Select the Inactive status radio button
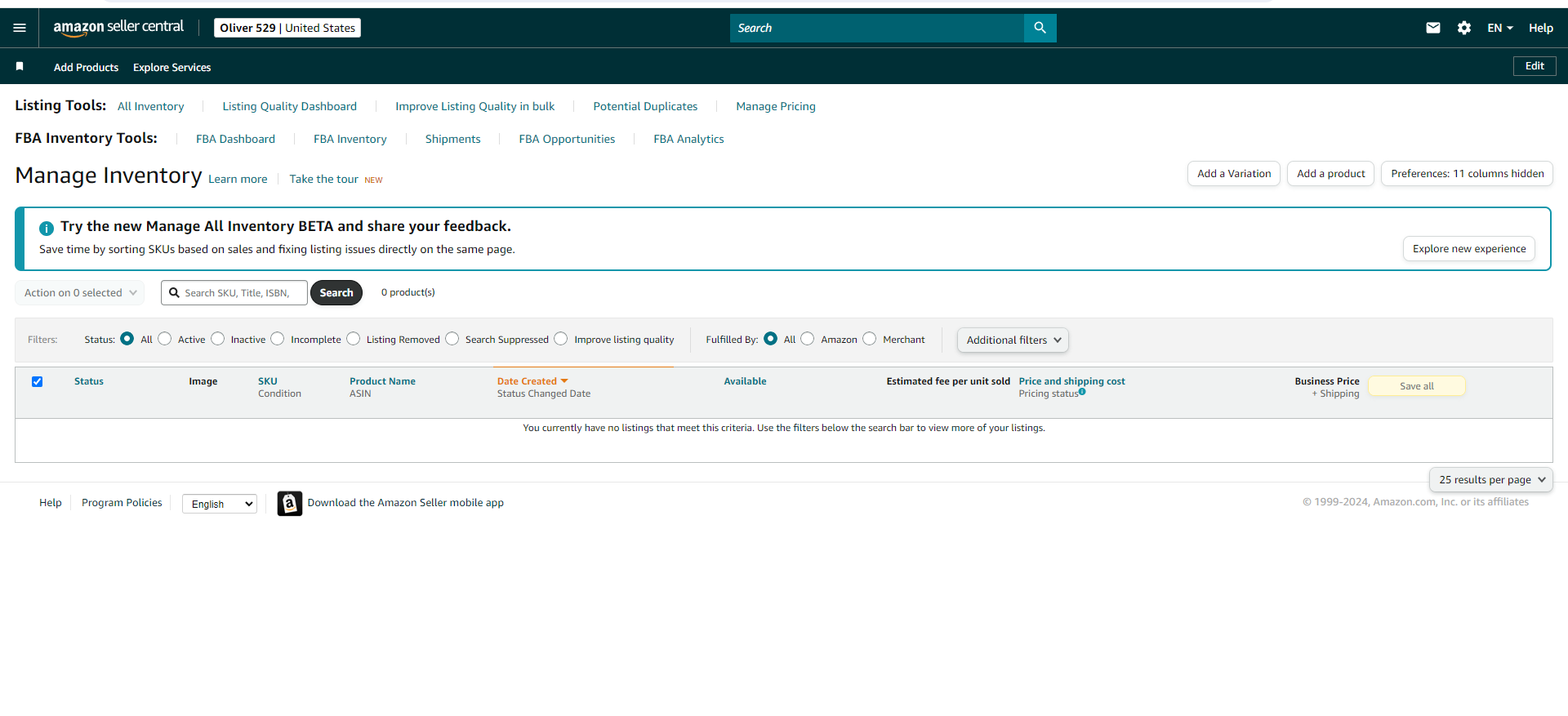Screen dimensions: 1568x716 [217, 338]
